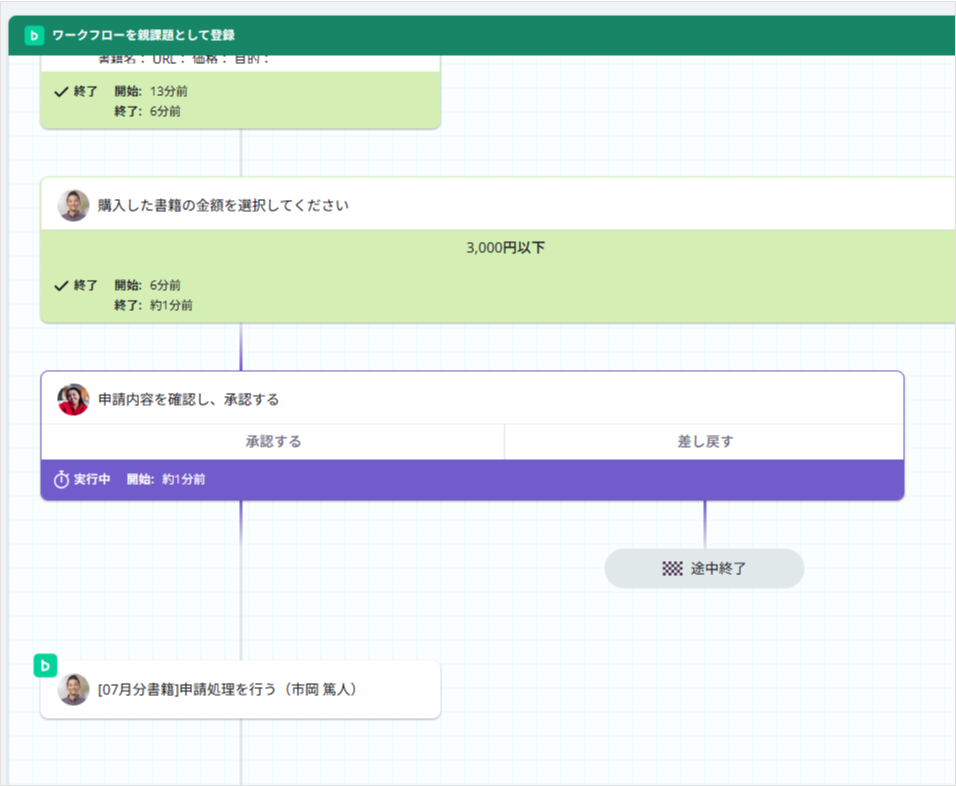Click the 終了: 約1分前 status text

[x=154, y=305]
